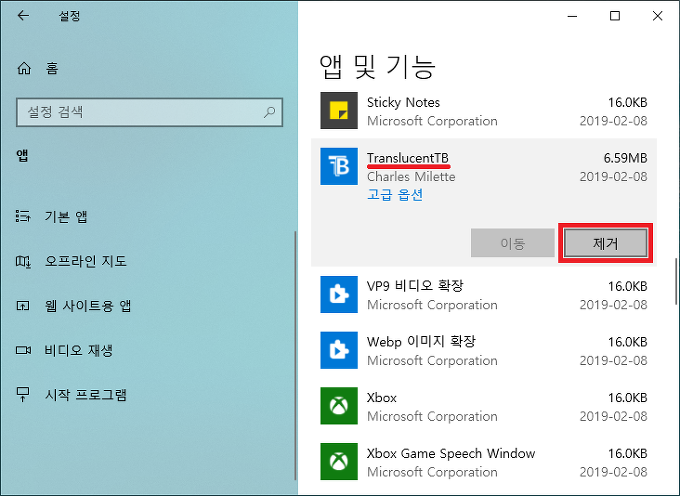The height and width of the screenshot is (496, 680).
Task: Click the left sidebar scrollbar
Action: click(x=295, y=356)
